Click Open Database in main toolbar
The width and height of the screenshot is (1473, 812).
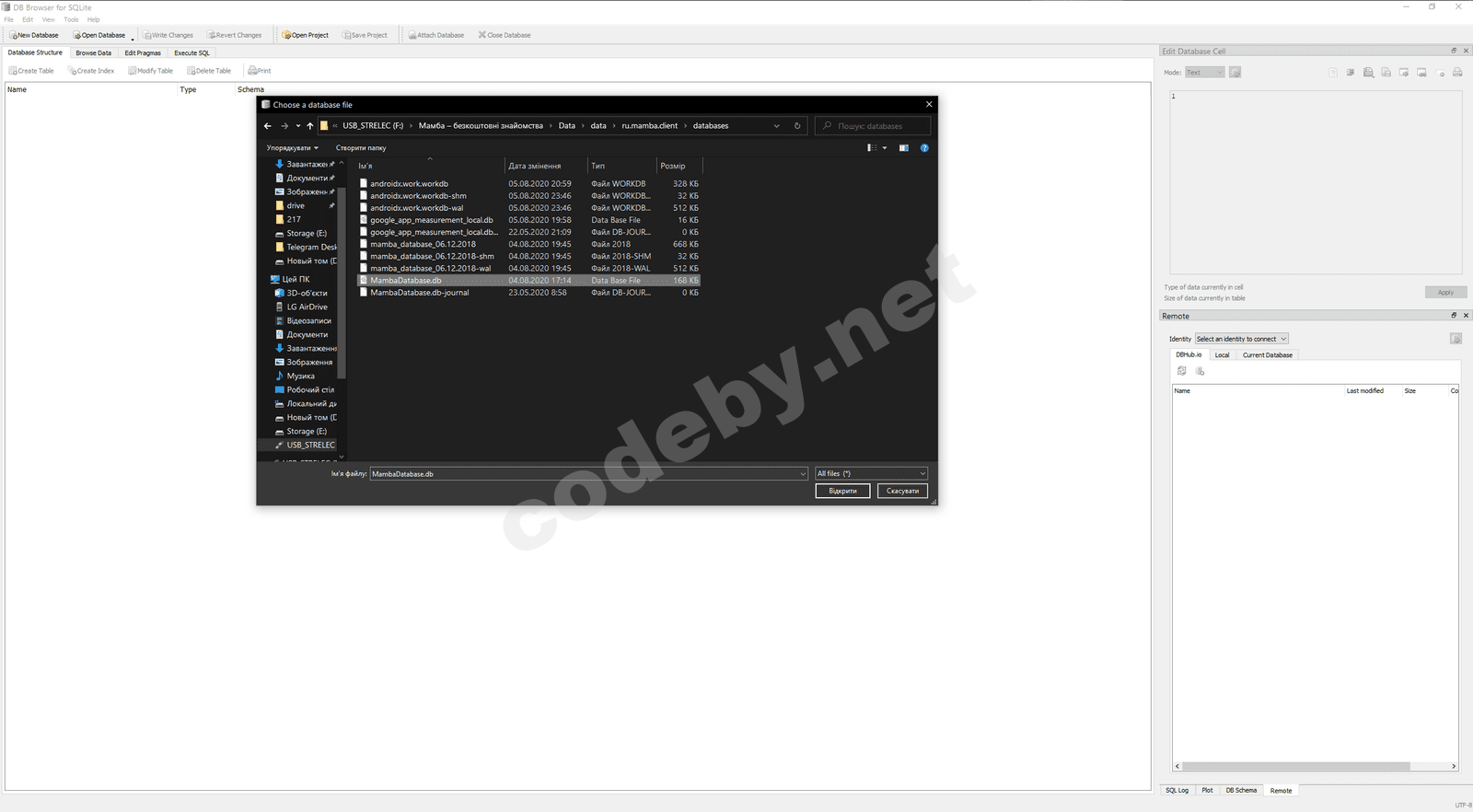[x=99, y=35]
